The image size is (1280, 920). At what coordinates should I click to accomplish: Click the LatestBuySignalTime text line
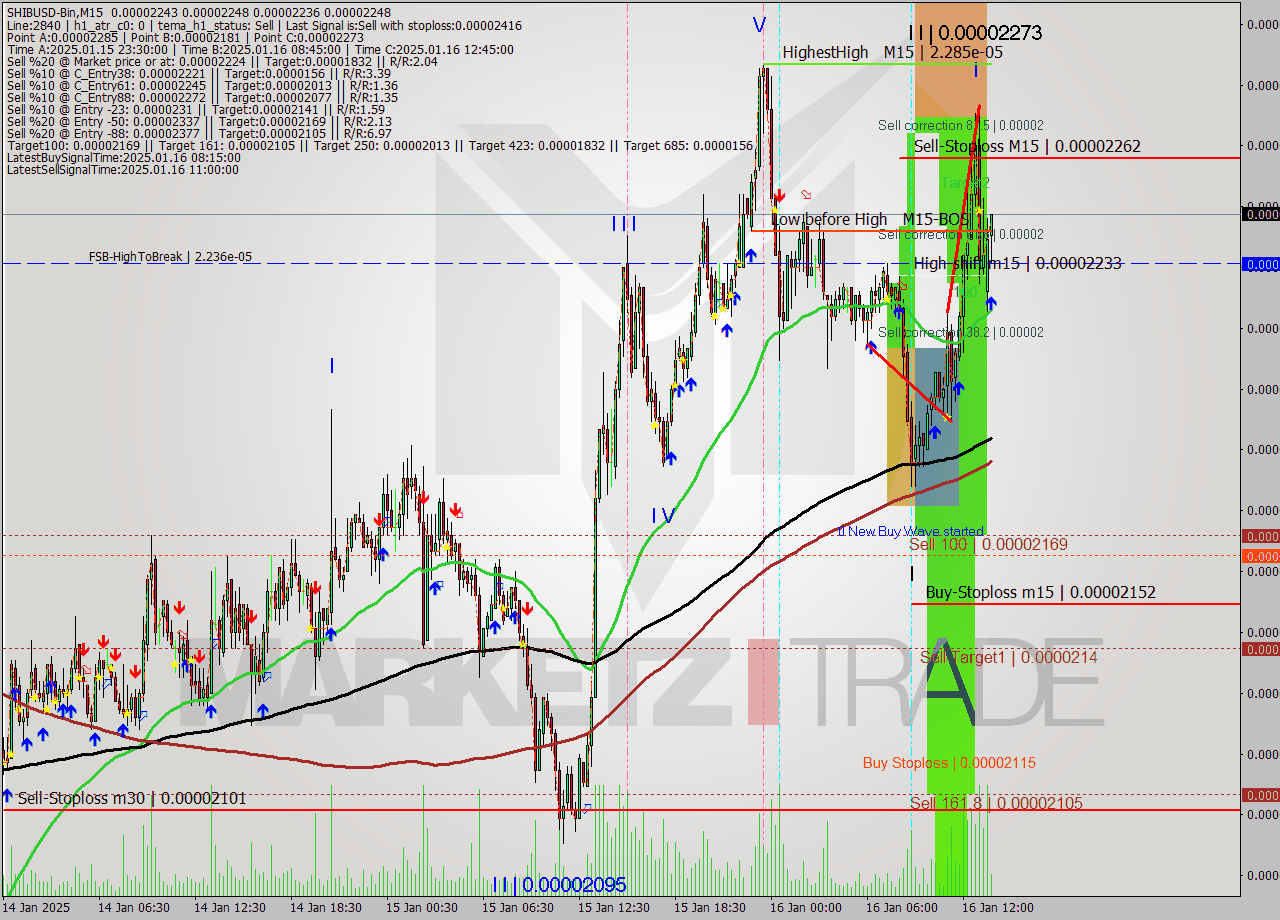(124, 157)
